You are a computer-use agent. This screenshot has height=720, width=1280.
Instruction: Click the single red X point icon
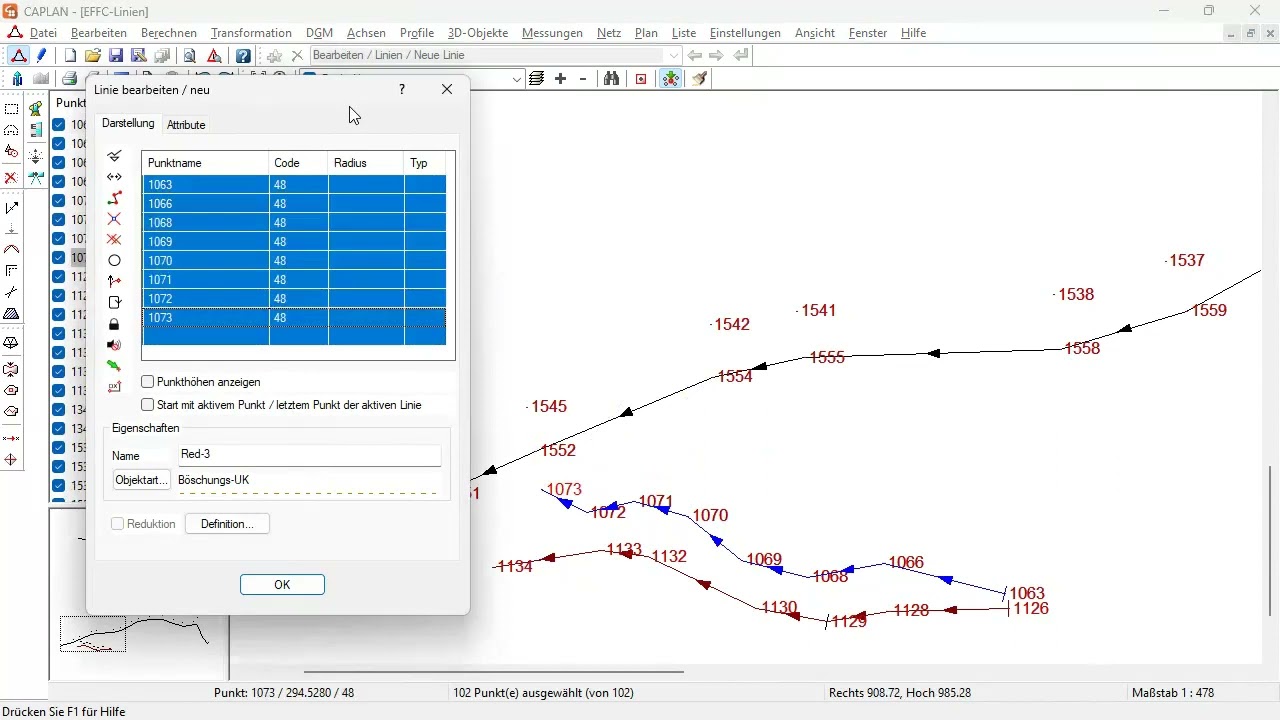(114, 219)
